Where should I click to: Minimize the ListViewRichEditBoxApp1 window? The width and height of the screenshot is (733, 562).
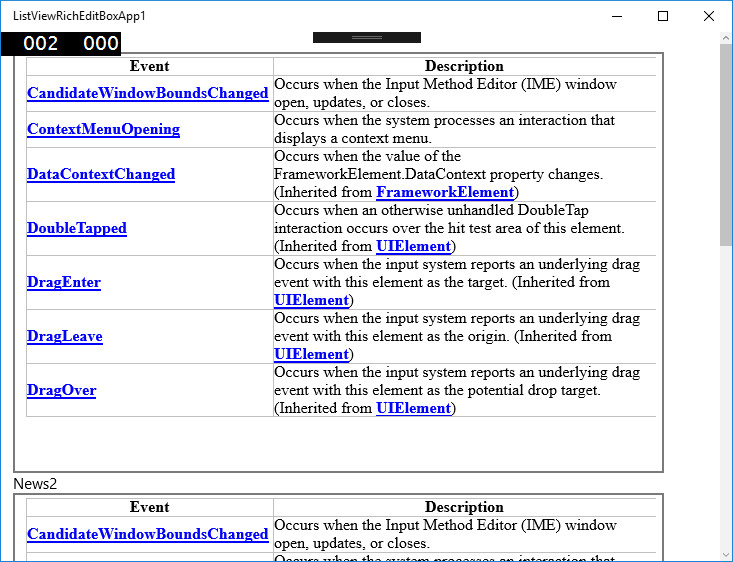[617, 16]
